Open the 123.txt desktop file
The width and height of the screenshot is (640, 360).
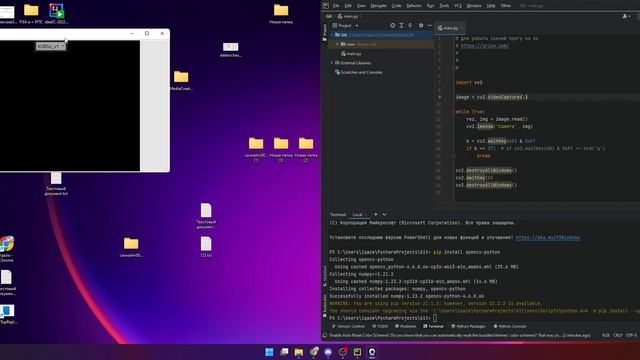coord(206,247)
